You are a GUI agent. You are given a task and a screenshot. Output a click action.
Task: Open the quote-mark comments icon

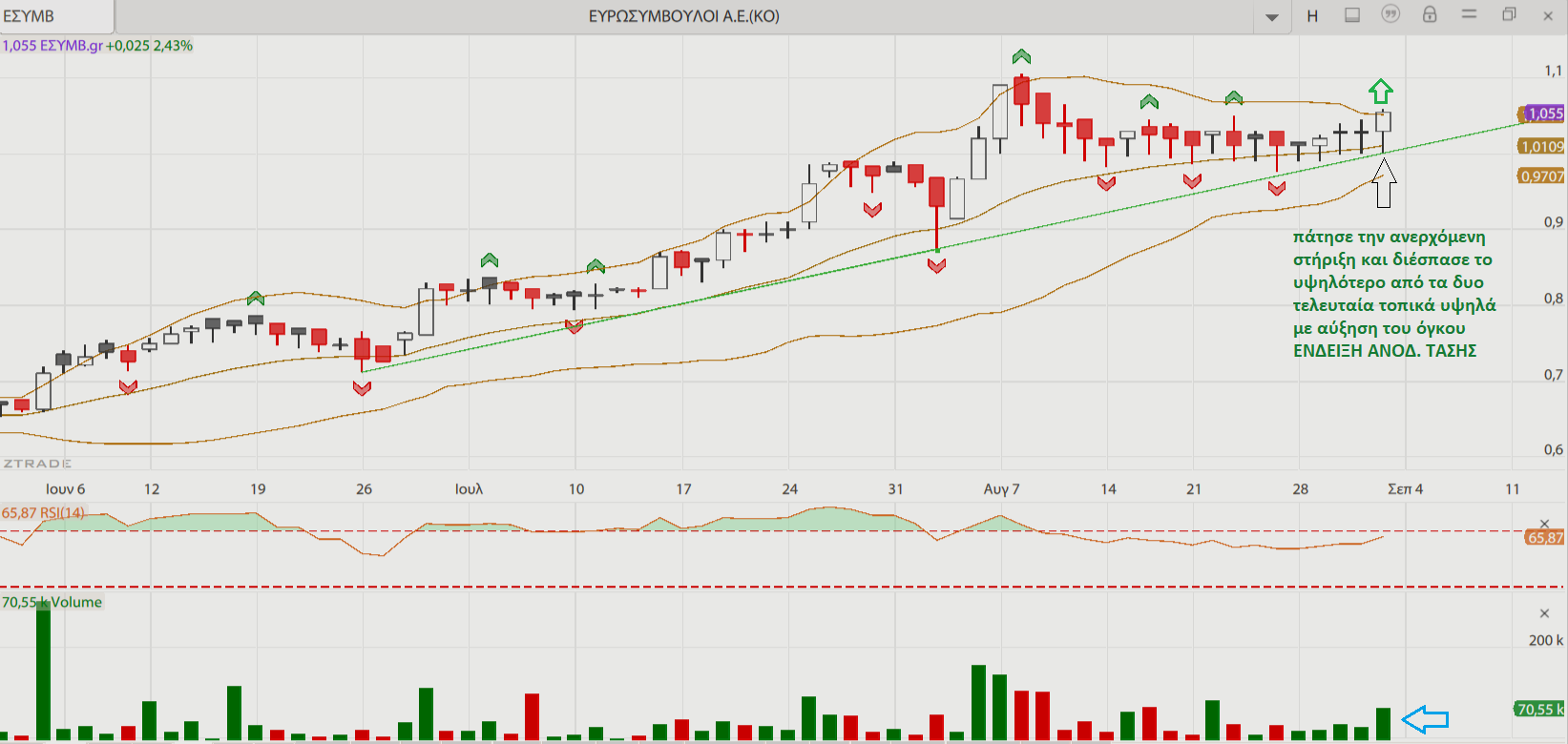pos(1390,14)
